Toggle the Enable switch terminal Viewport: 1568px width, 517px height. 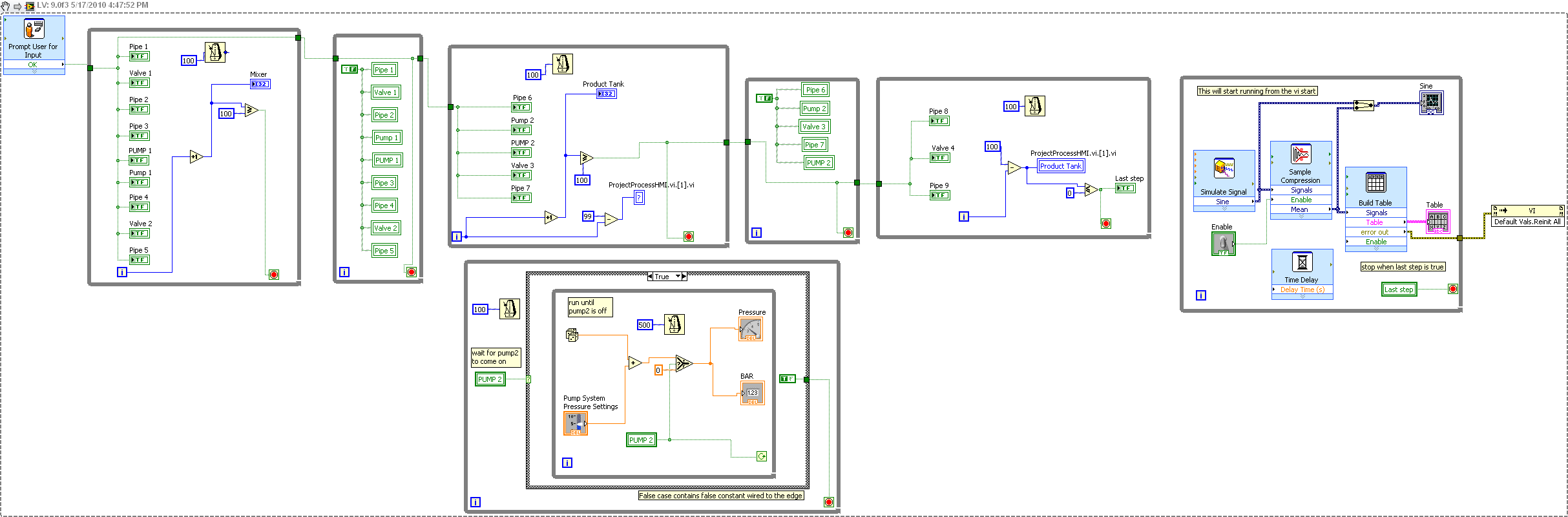click(1224, 244)
